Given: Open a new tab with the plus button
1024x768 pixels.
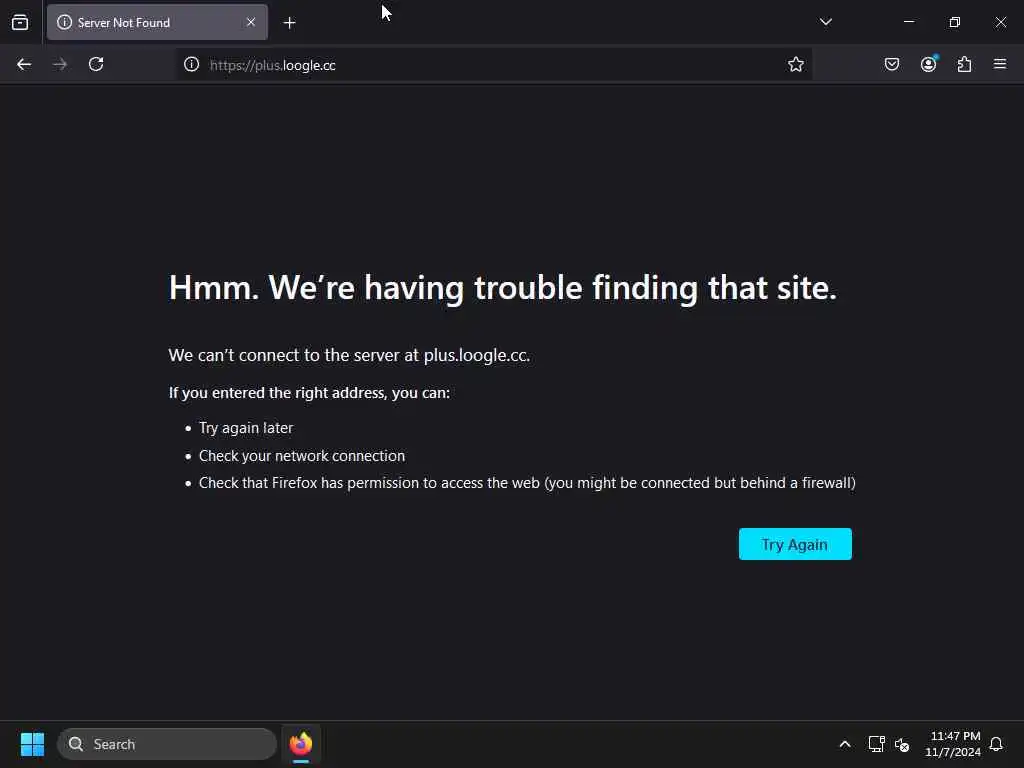Looking at the screenshot, I should 289,23.
